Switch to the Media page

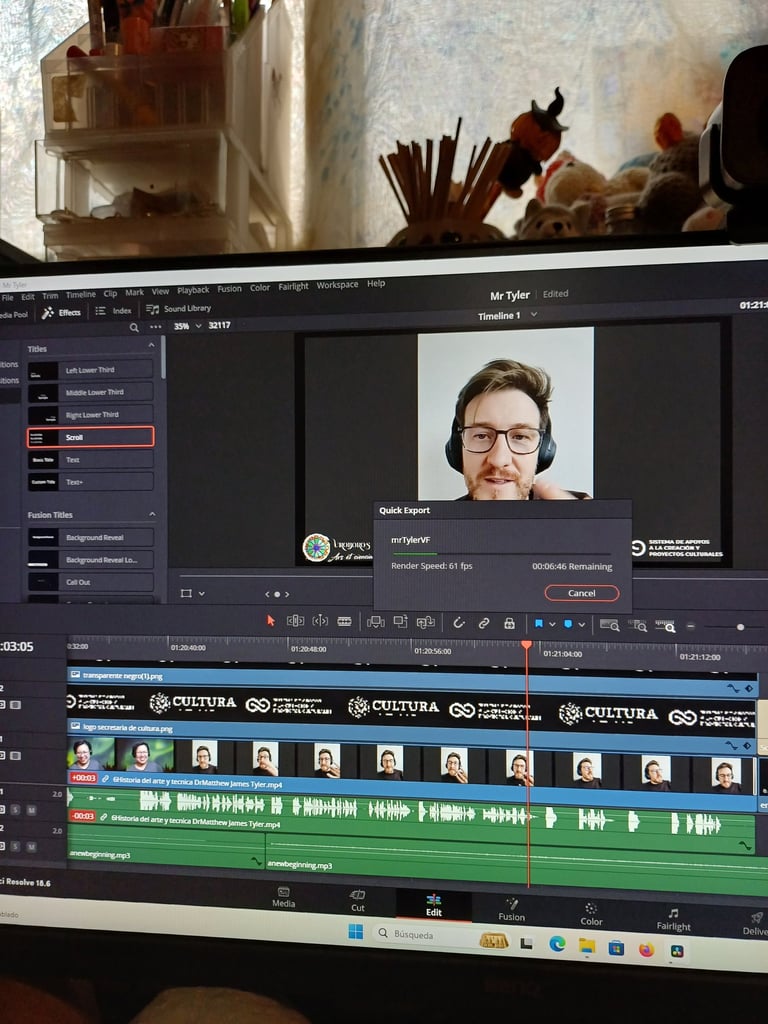click(x=283, y=897)
